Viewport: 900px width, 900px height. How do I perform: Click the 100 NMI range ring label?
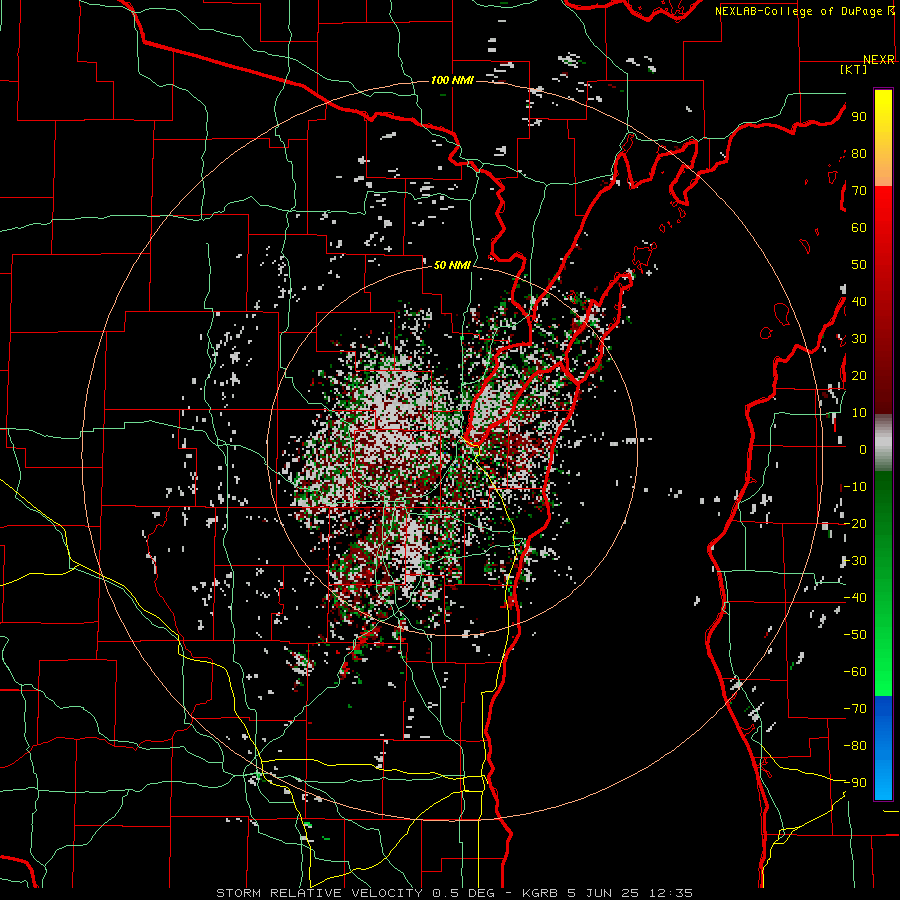(x=452, y=80)
